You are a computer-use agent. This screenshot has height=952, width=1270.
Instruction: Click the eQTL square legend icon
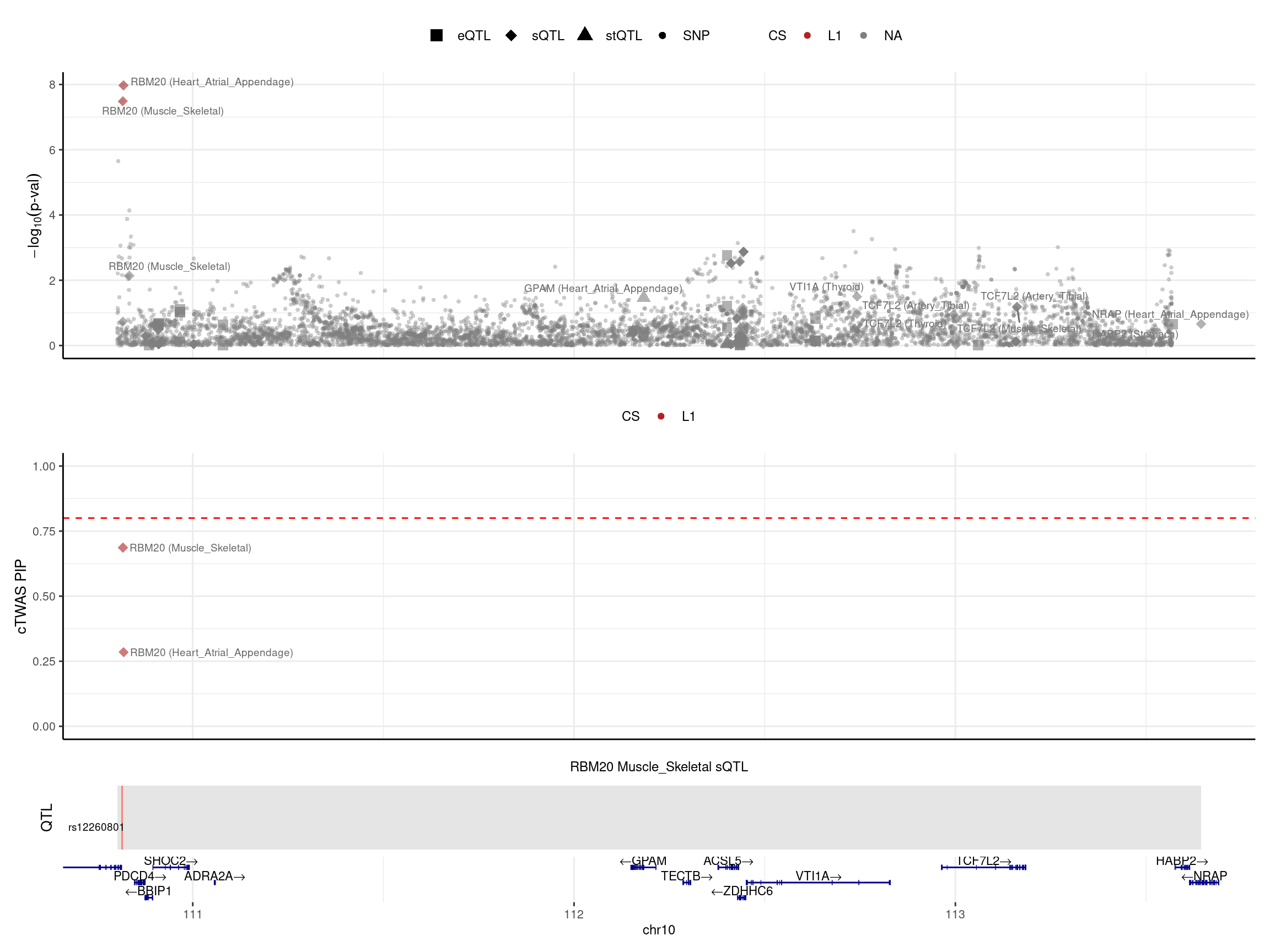pyautogui.click(x=437, y=36)
